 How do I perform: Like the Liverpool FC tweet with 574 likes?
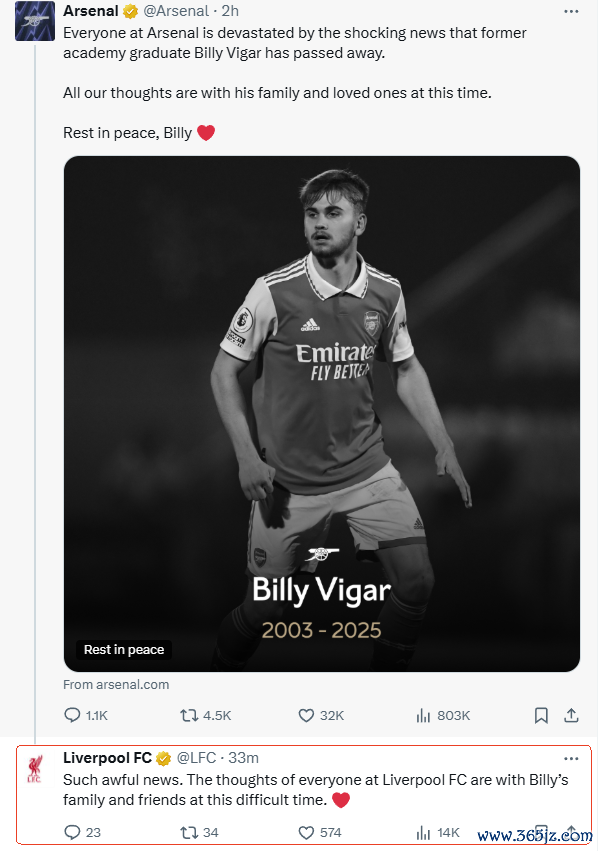307,832
